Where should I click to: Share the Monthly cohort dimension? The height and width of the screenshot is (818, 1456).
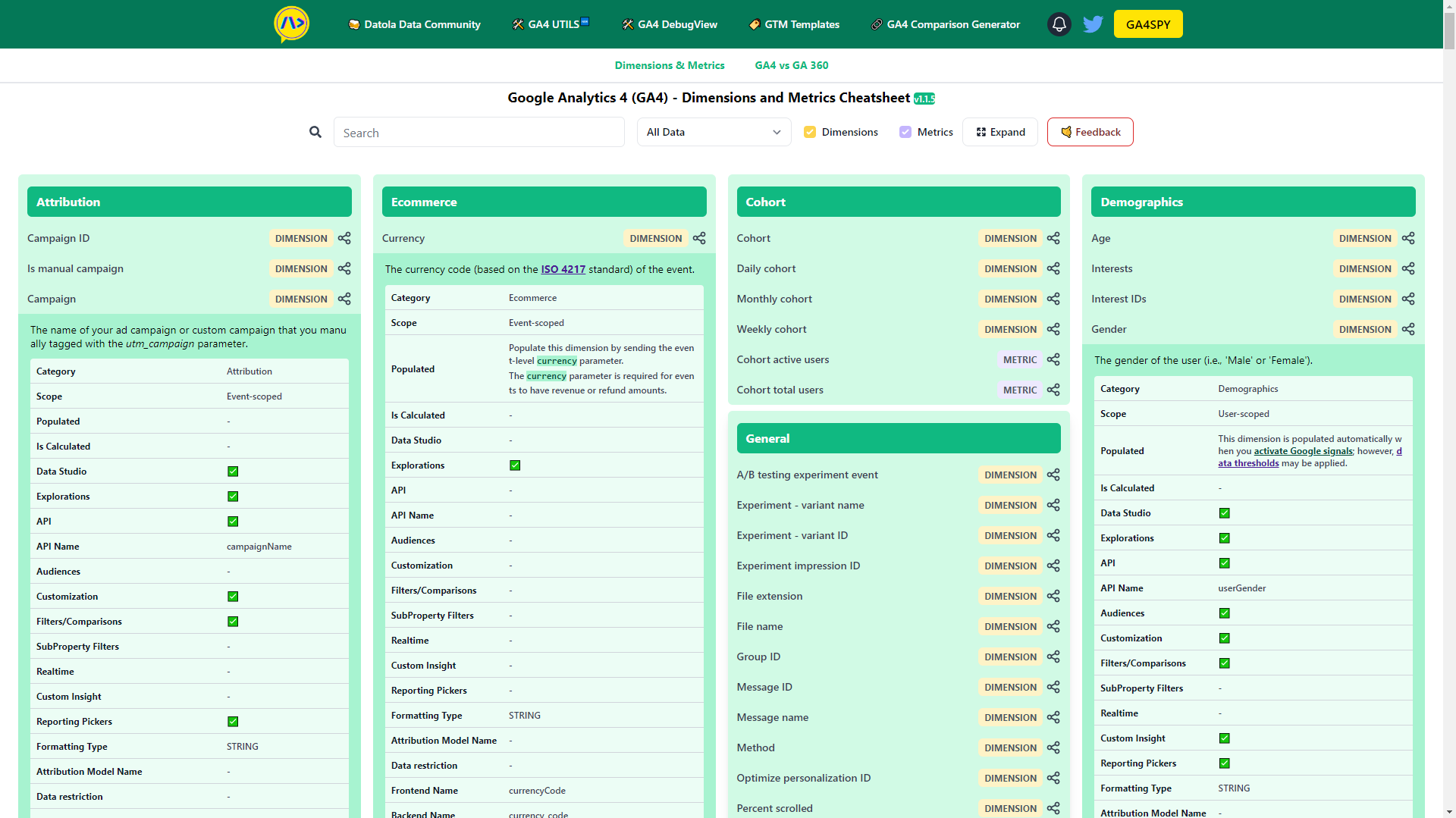tap(1053, 299)
